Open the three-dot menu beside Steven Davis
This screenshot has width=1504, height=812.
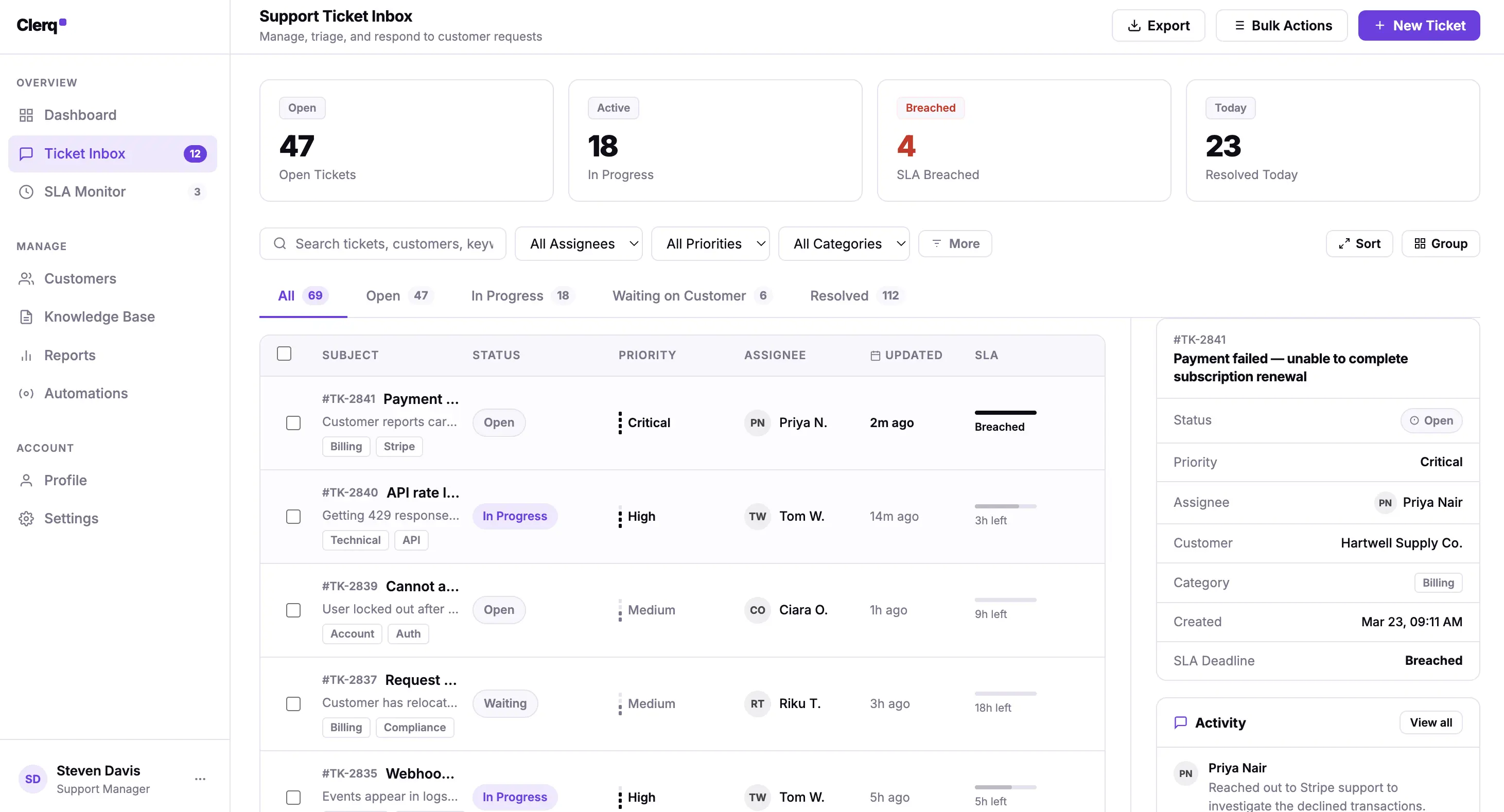click(200, 779)
